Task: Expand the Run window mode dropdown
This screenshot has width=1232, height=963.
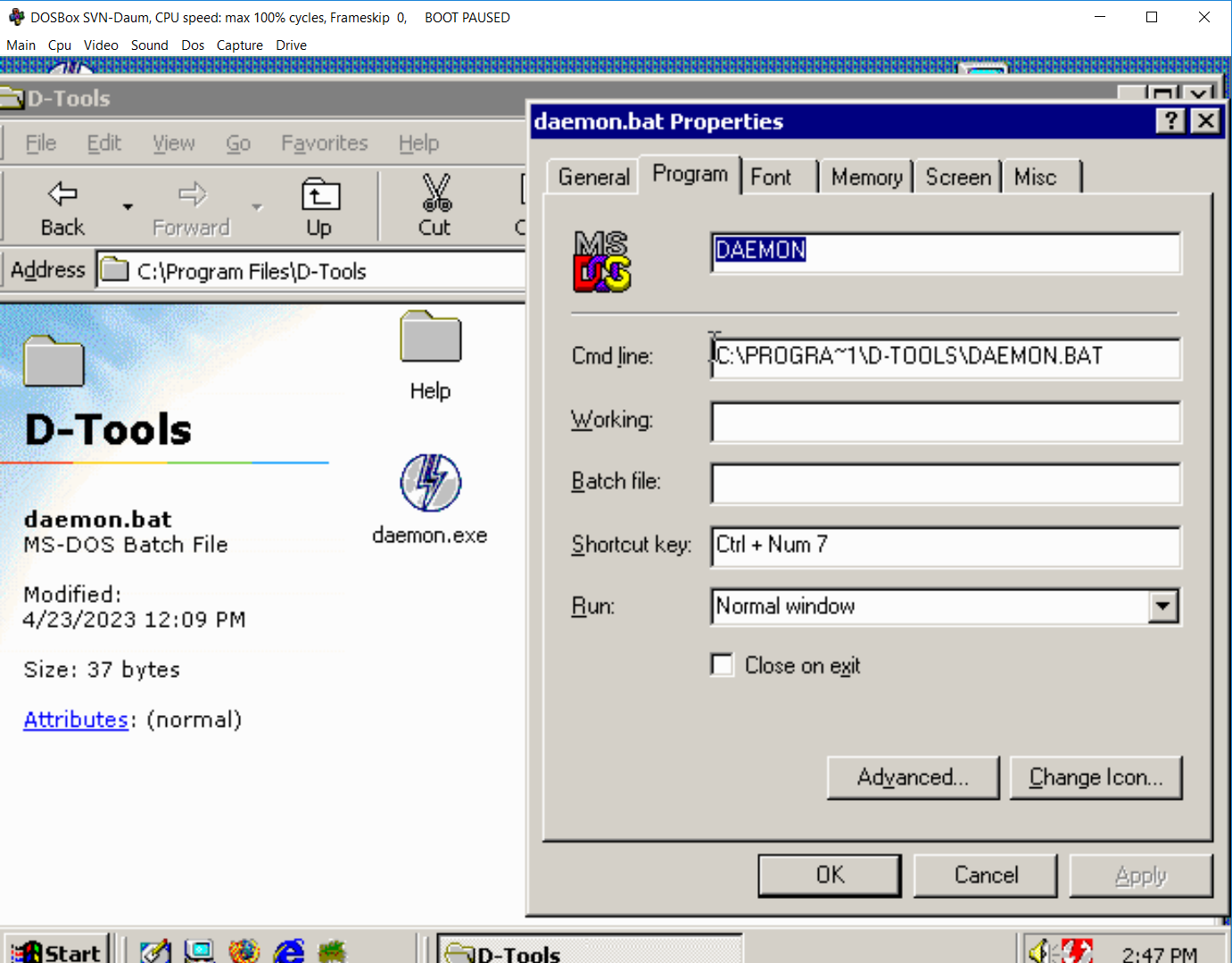Action: pos(1162,607)
